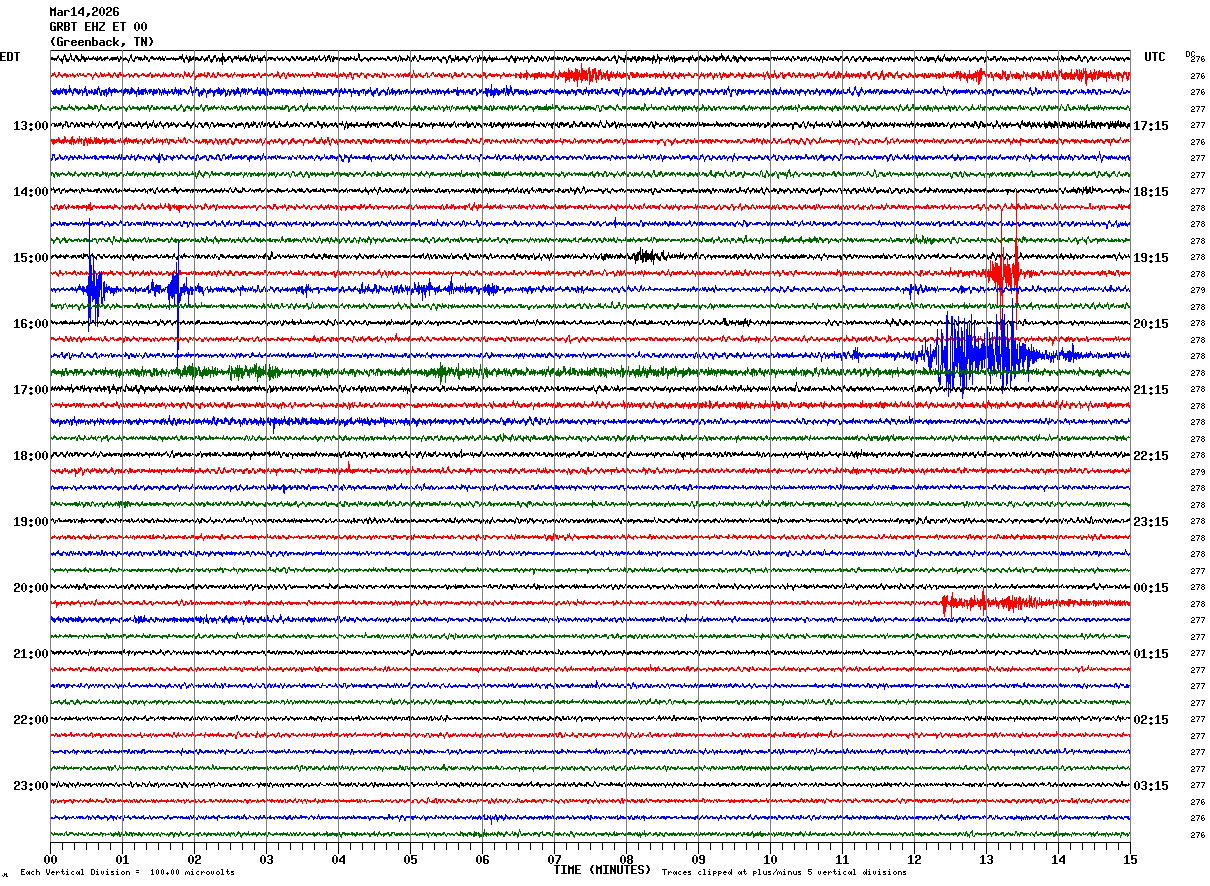1210x886 pixels.
Task: Click the 20:15 UTC time label
Action: [x=1151, y=324]
